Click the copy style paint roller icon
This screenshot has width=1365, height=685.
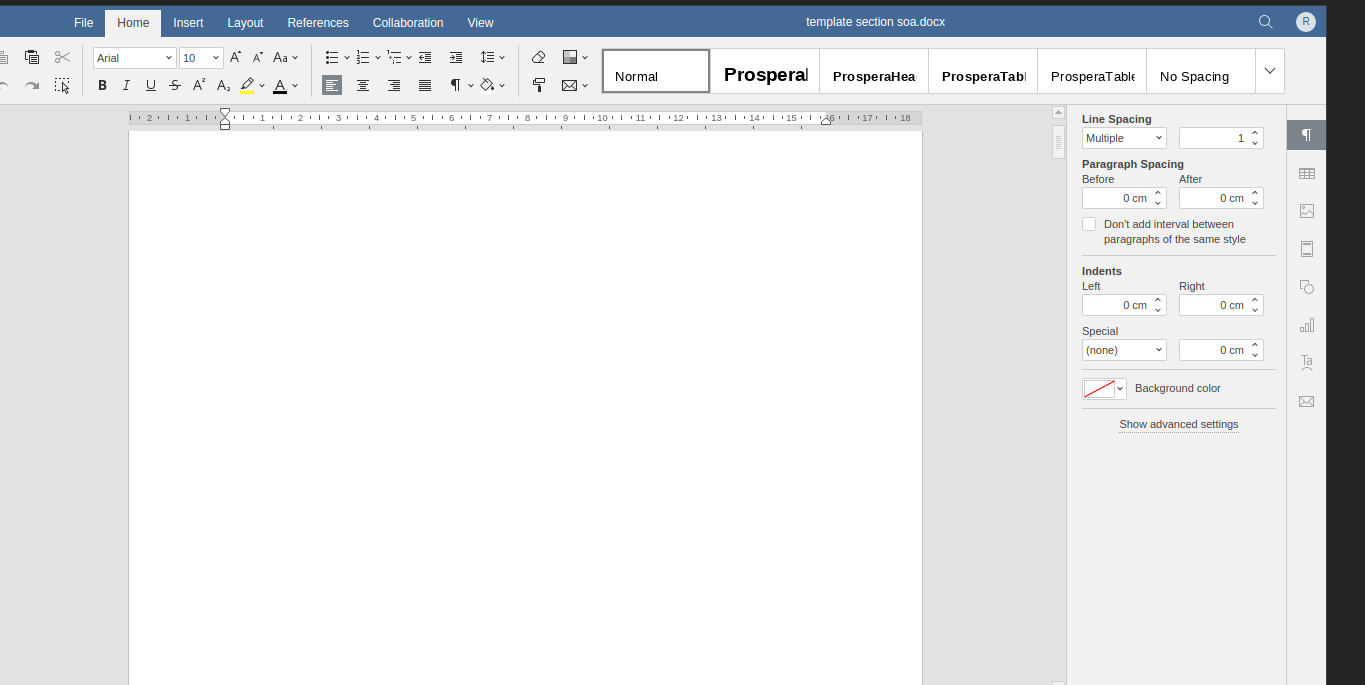click(538, 86)
